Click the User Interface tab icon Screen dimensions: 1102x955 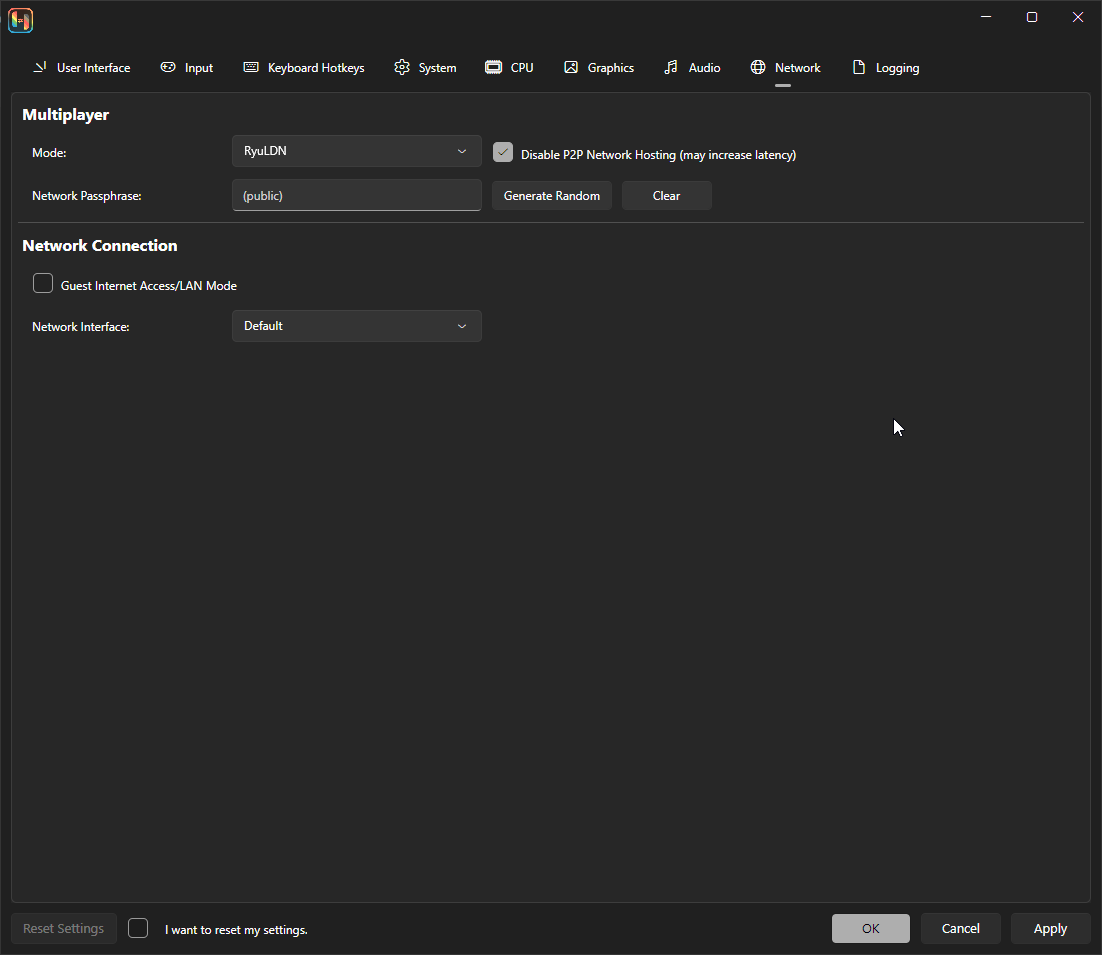(40, 67)
